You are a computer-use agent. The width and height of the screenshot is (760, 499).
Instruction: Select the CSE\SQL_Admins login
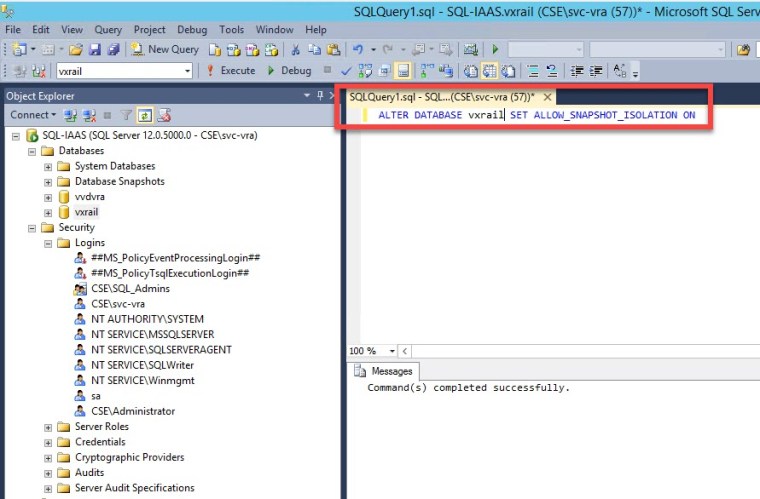(130, 288)
